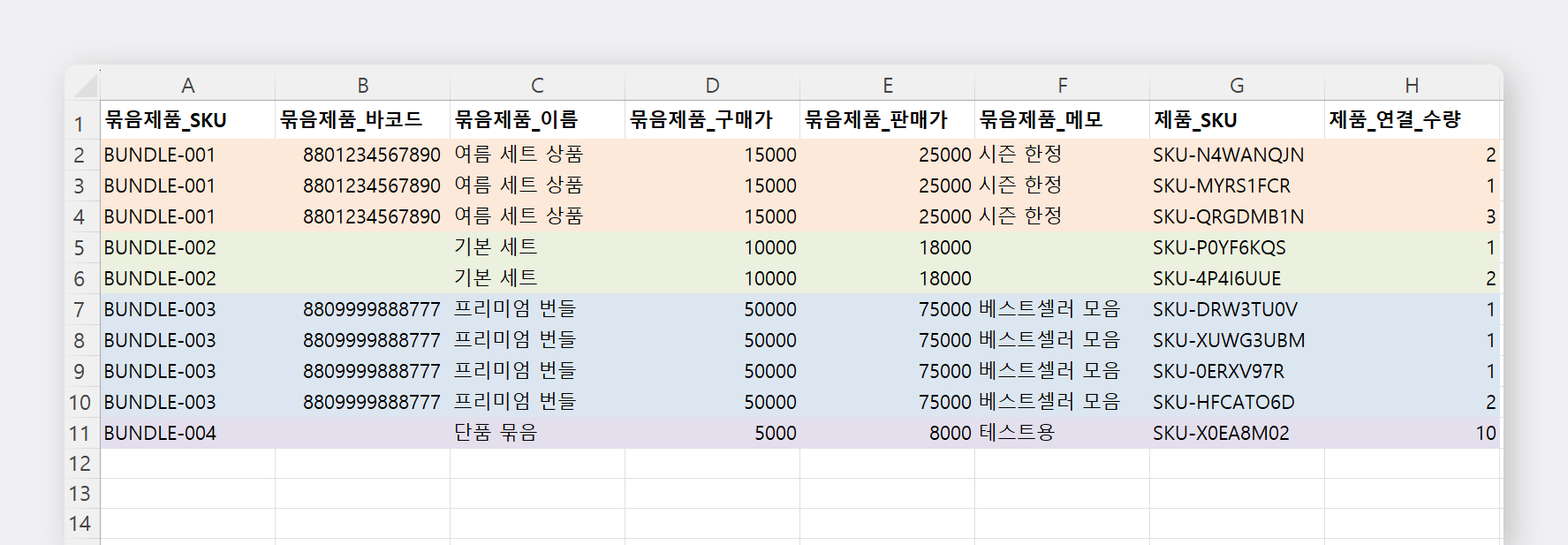The image size is (1568, 545).
Task: Select row 5 header
Action: 80,248
